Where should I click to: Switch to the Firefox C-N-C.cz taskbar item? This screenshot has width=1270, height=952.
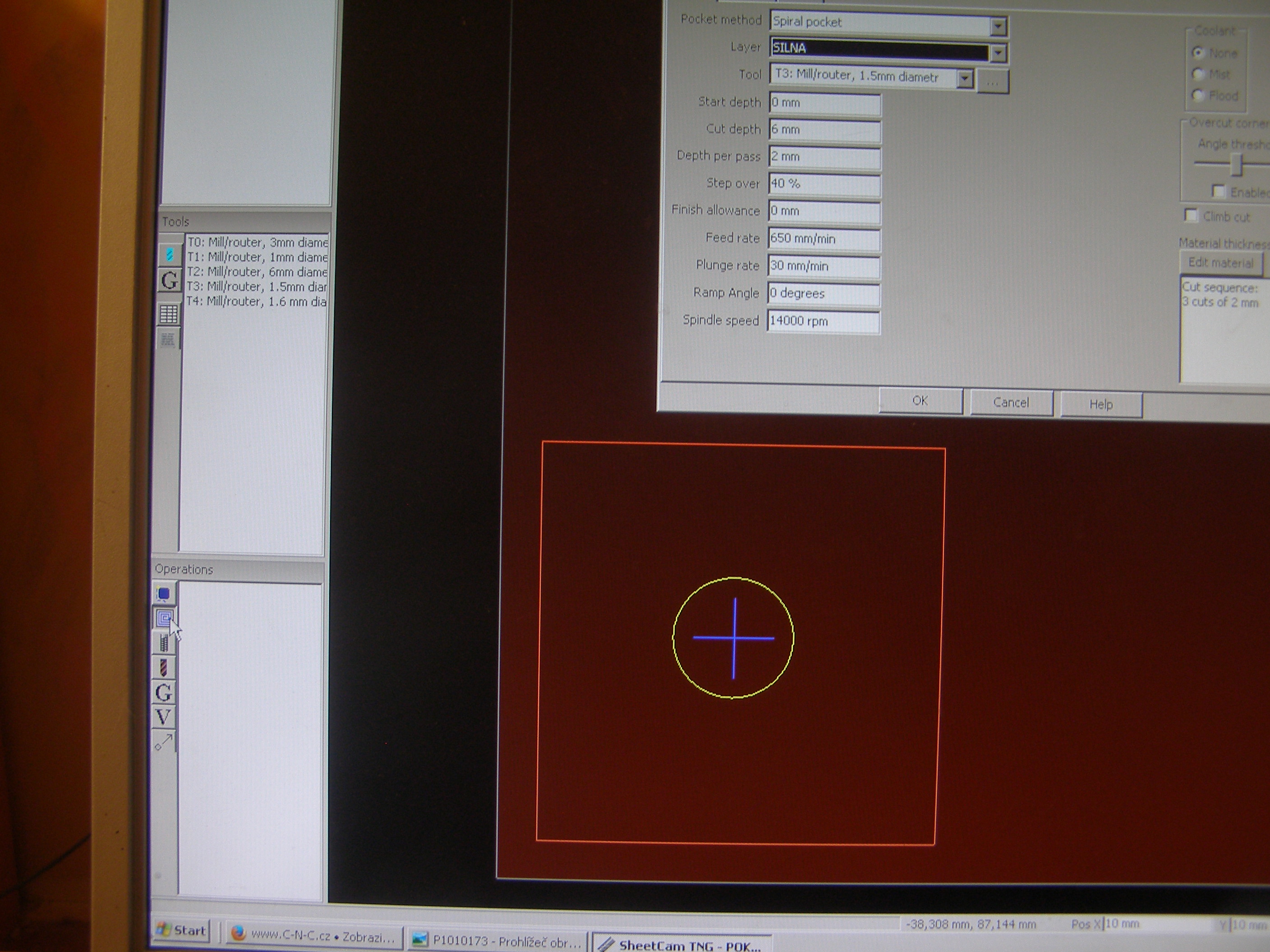point(313,936)
